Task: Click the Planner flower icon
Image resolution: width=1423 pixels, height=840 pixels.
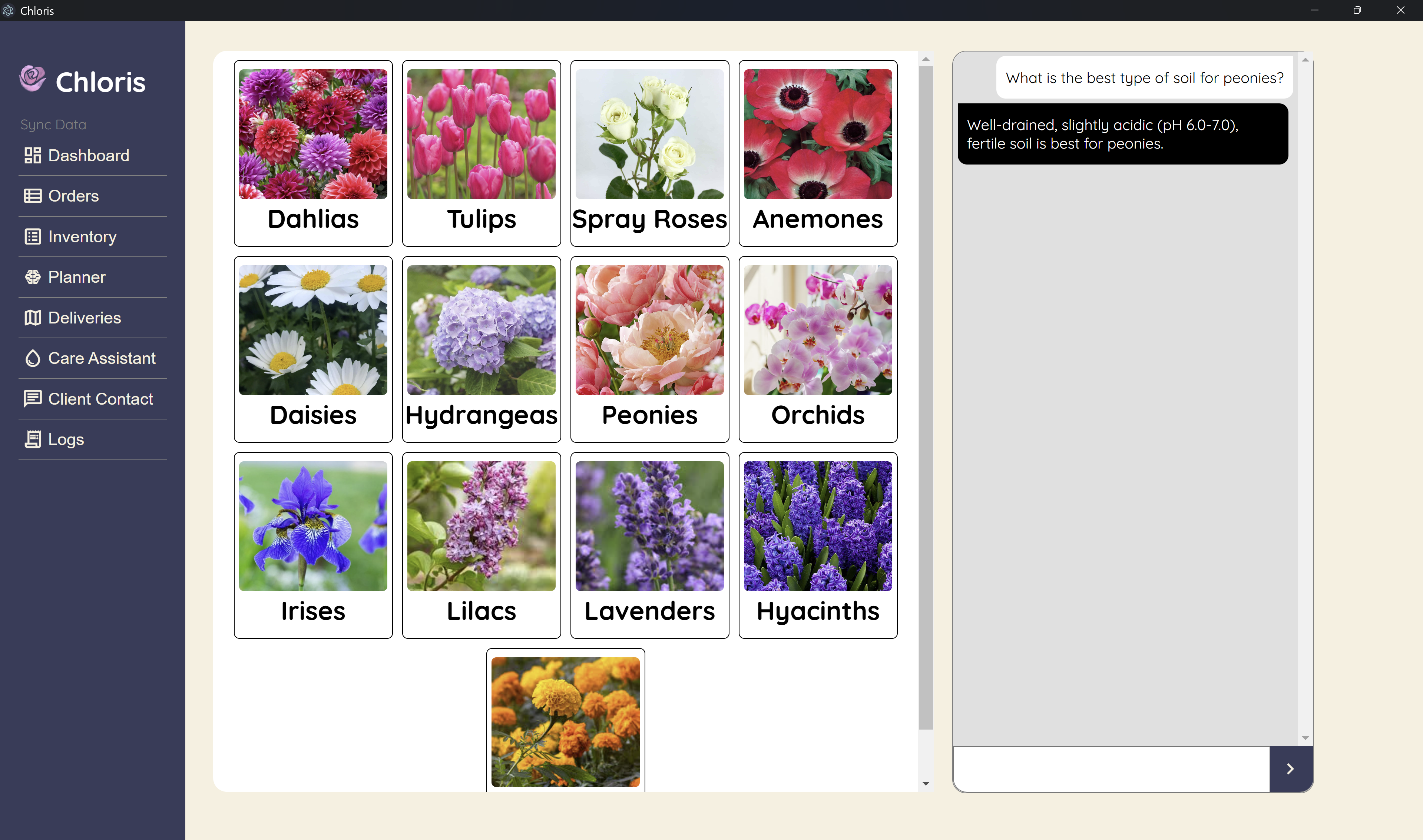Action: [x=32, y=277]
